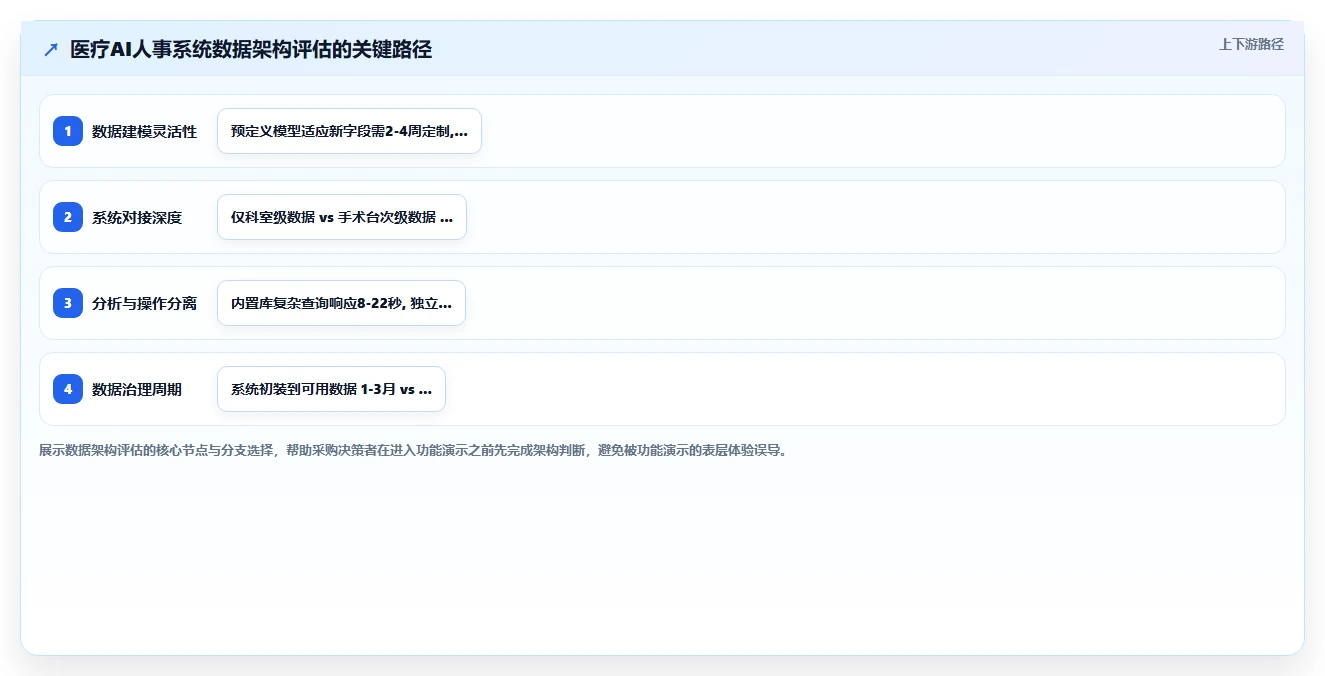Image resolution: width=1325 pixels, height=676 pixels.
Task: Open the 系统初装到可用数据 1-3月 chip
Action: [331, 389]
